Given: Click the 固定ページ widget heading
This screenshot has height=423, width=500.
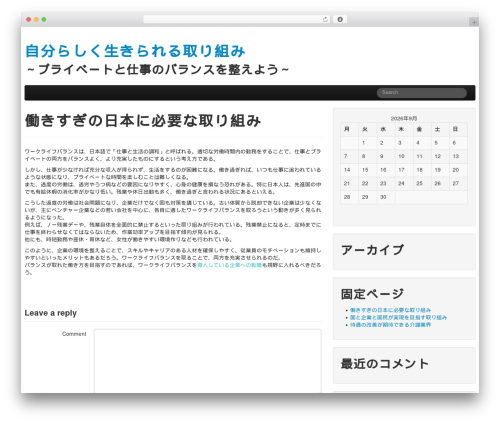Looking at the screenshot, I should (372, 294).
